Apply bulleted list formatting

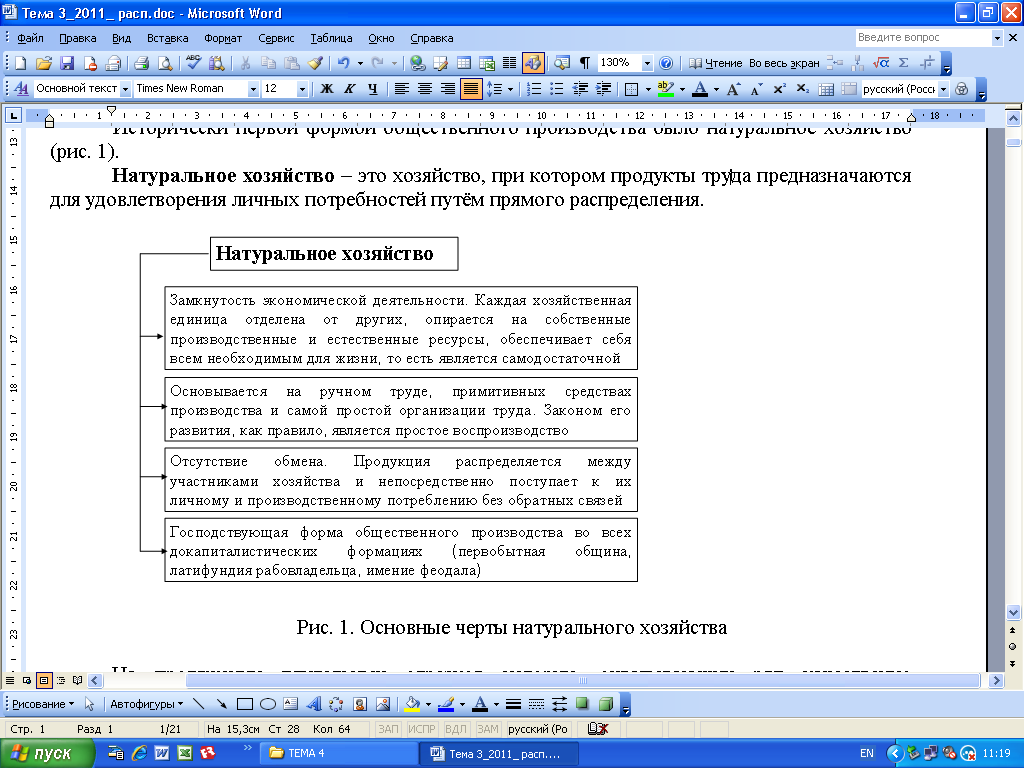(x=556, y=89)
